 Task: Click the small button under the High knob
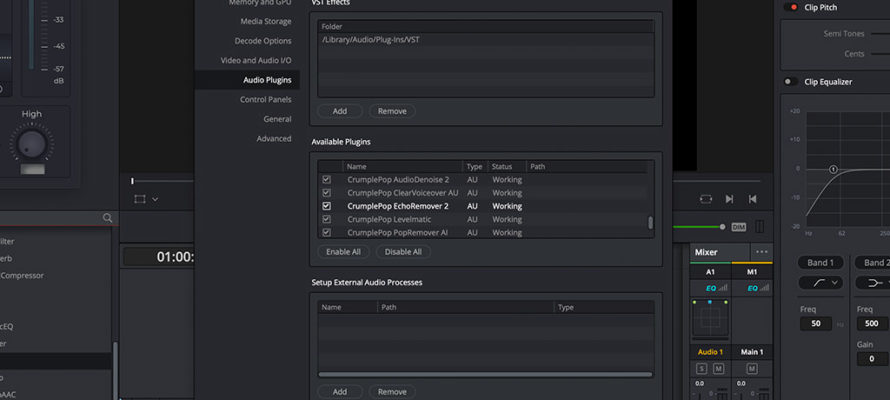point(32,169)
